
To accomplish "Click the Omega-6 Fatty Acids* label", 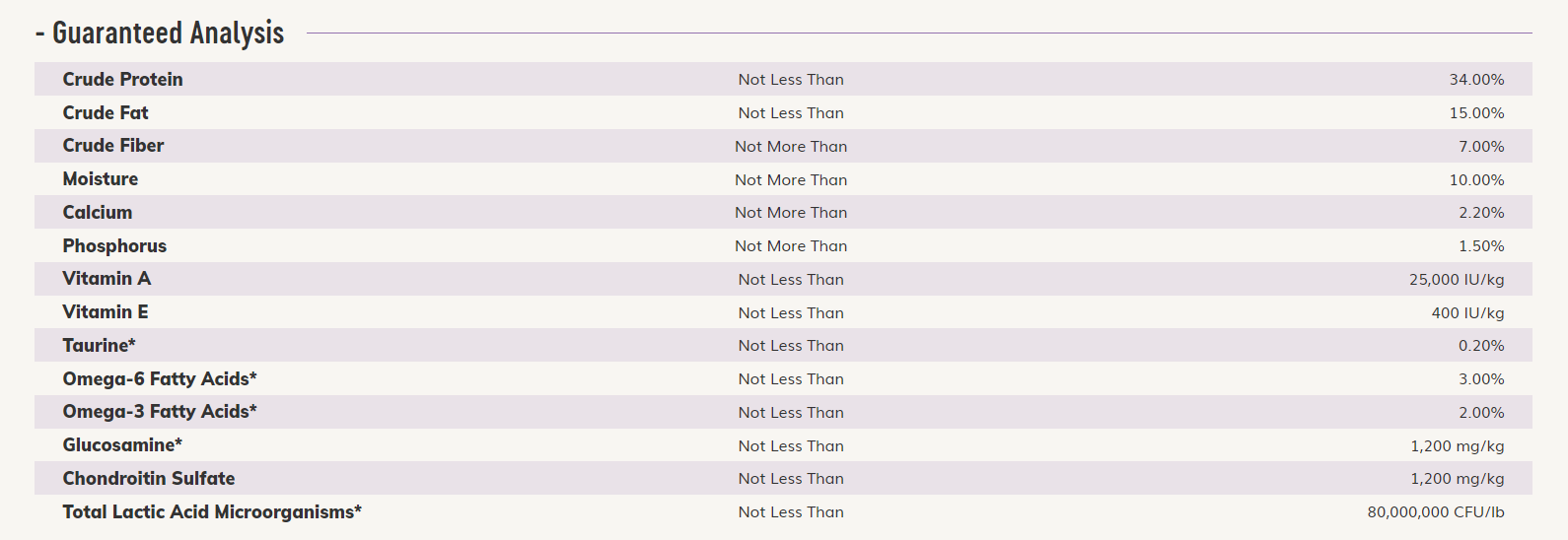I will point(160,379).
